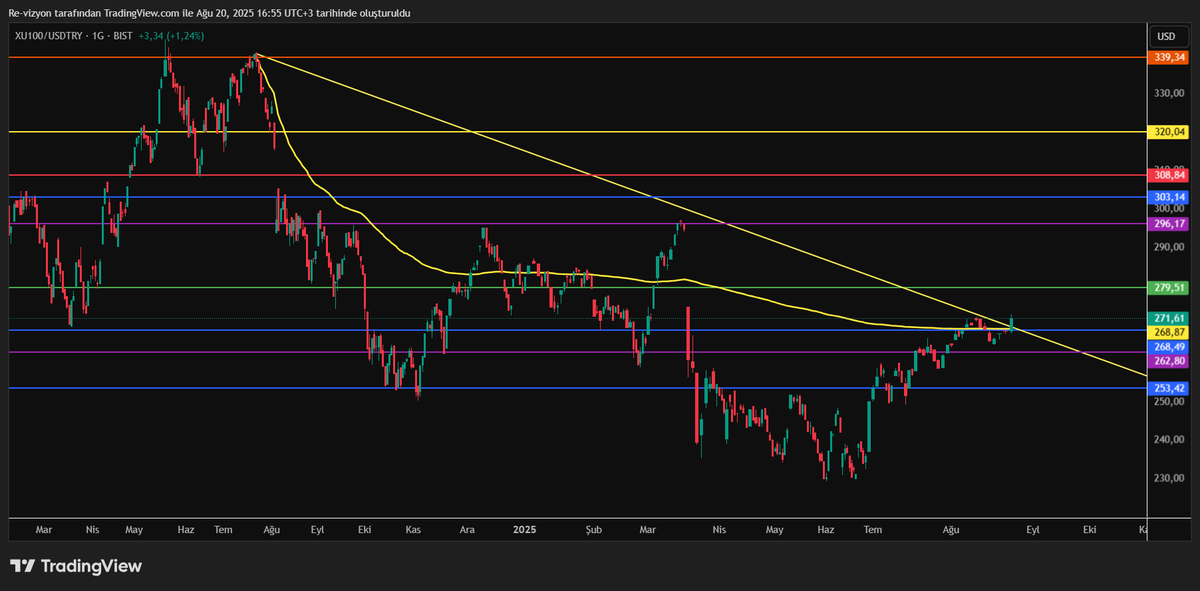Viewport: 1200px width, 591px height.
Task: Click the 240,00 price scale value
Action: (x=1169, y=439)
